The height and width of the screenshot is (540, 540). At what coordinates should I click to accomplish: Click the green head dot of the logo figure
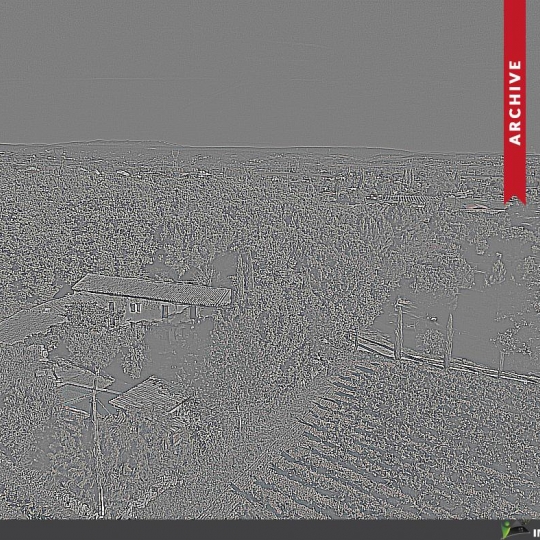[506, 525]
